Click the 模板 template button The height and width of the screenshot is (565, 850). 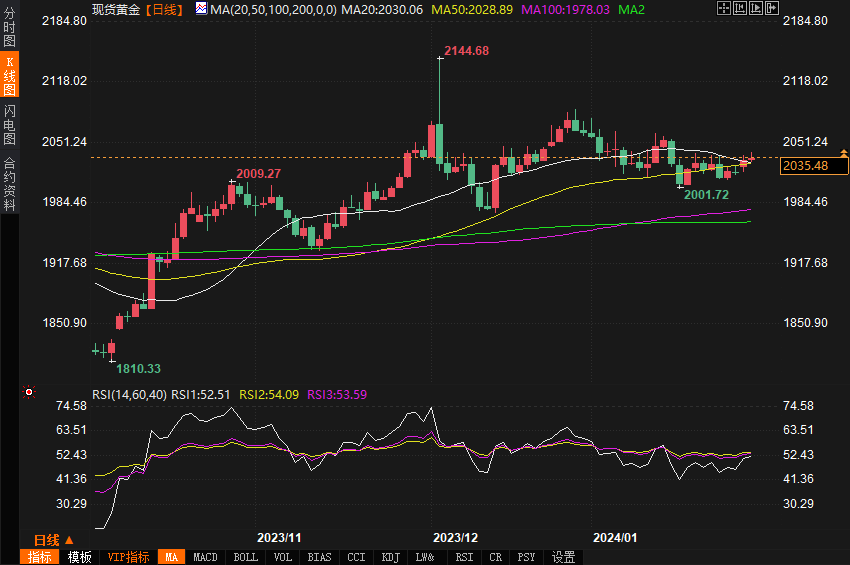[x=80, y=557]
